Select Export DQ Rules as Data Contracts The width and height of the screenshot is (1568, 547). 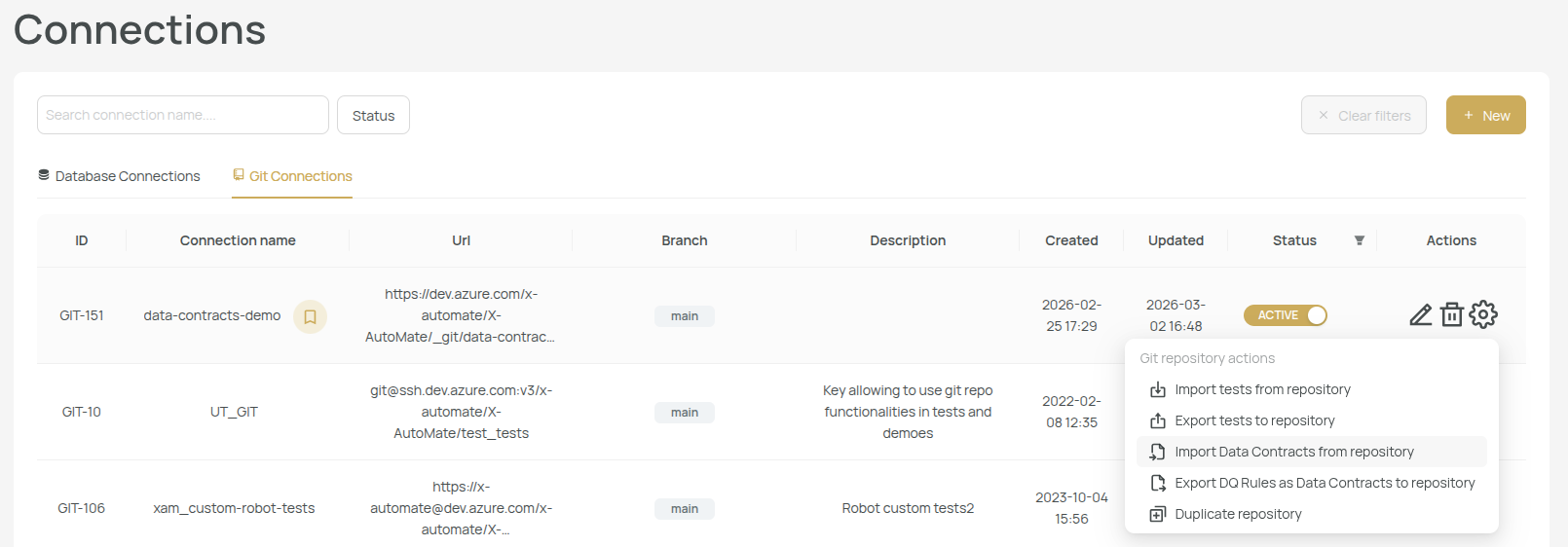(1324, 483)
